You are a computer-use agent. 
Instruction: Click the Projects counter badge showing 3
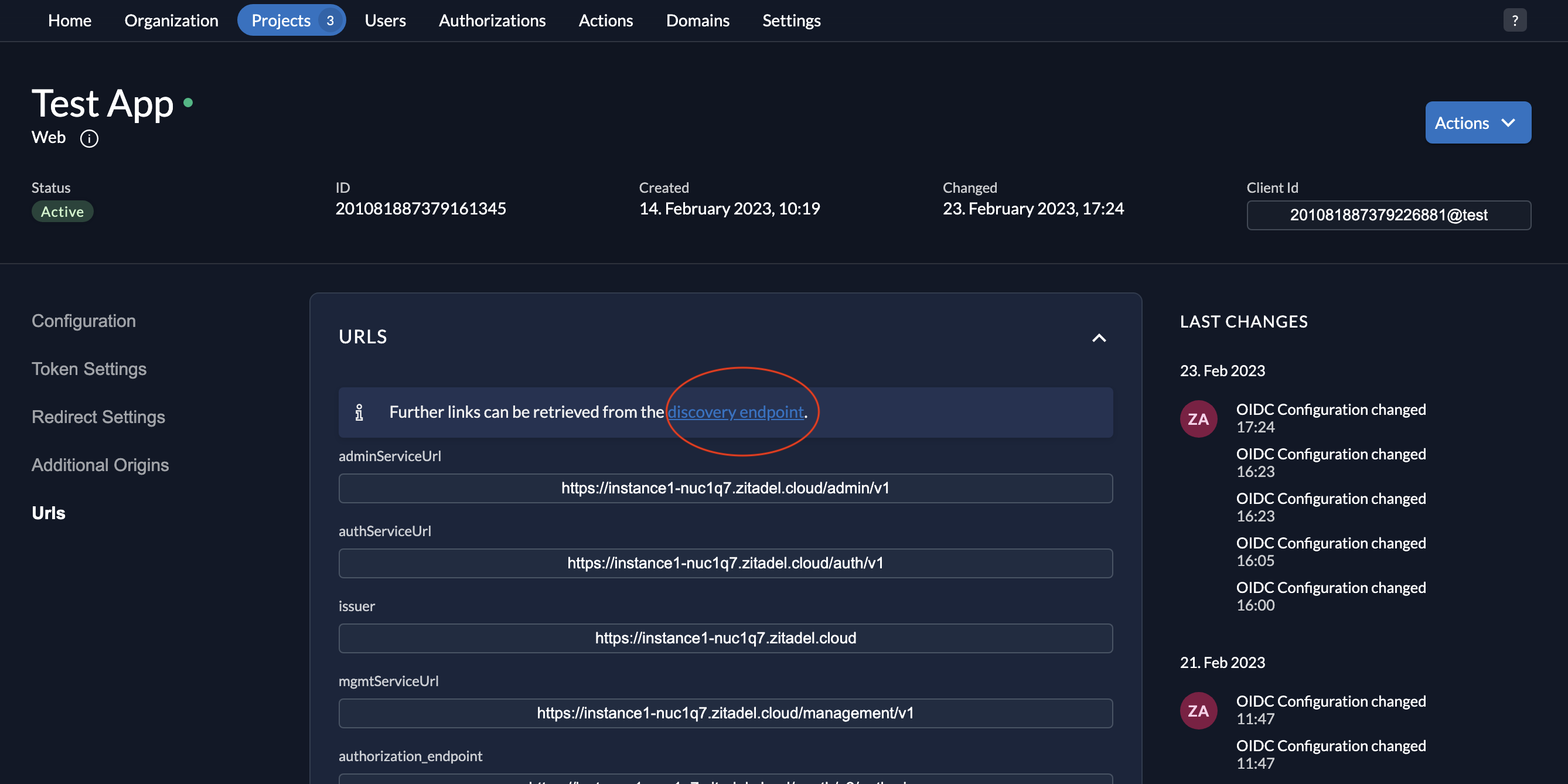(x=330, y=20)
